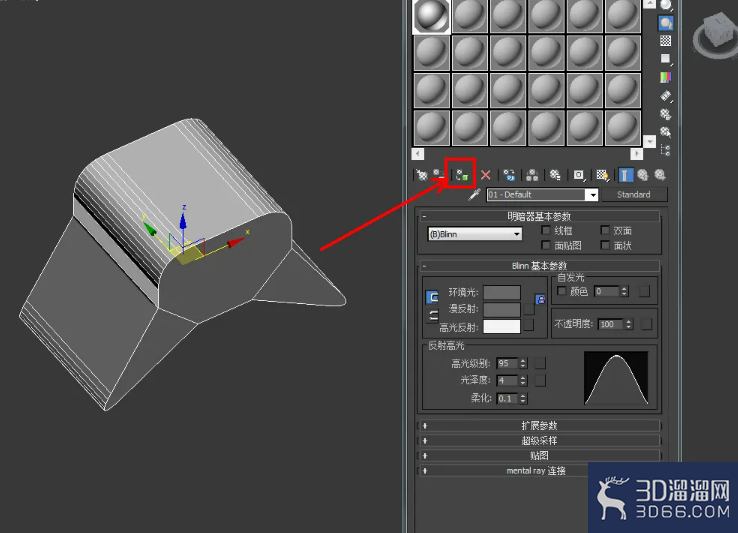The height and width of the screenshot is (533, 738).
Task: Toggle the ambient-diffuse color lock button
Action: click(432, 297)
